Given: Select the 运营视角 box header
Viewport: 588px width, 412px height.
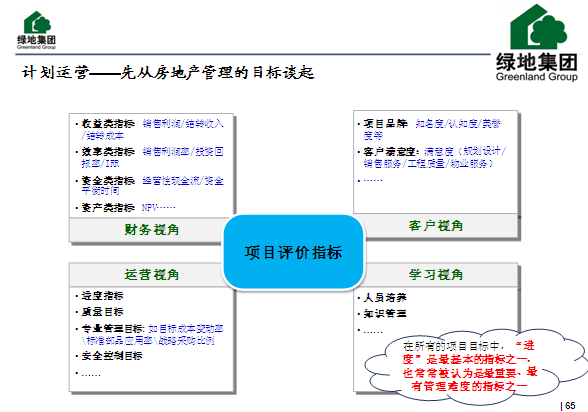Looking at the screenshot, I should coord(152,274).
